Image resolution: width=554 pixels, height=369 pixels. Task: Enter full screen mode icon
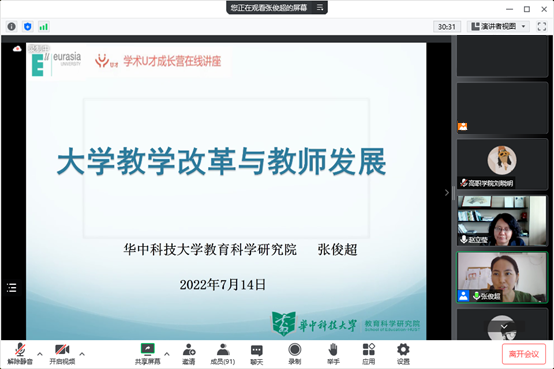pyautogui.click(x=542, y=27)
